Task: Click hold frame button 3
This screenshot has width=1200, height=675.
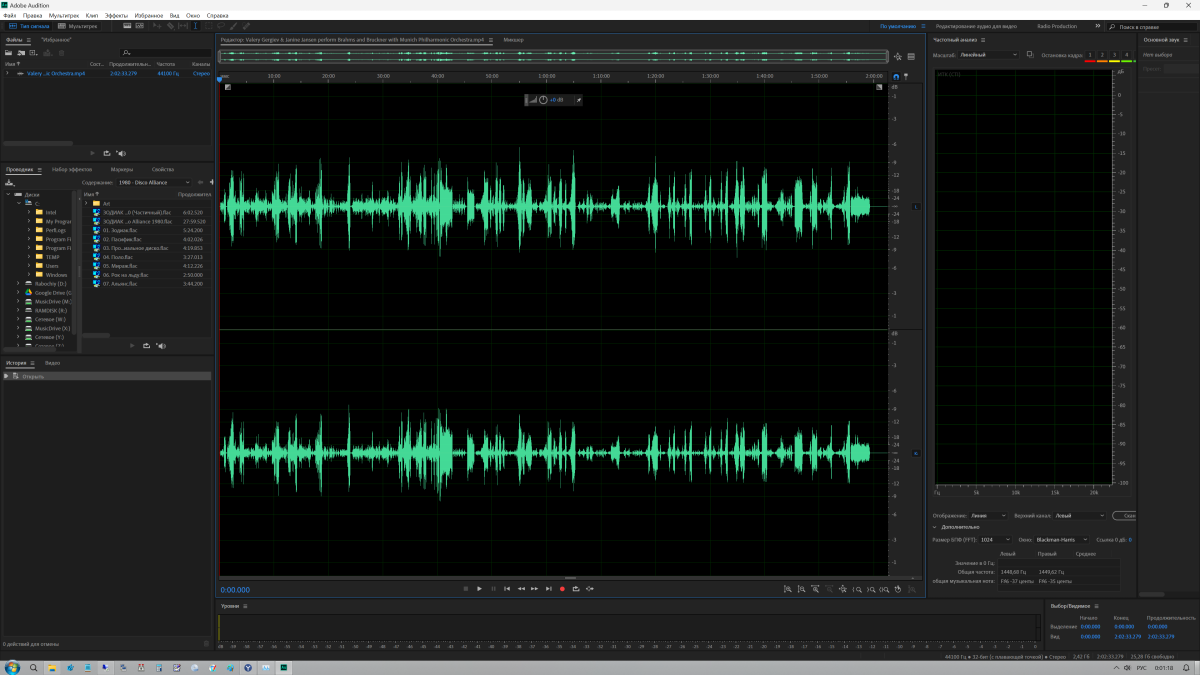Action: [1114, 55]
